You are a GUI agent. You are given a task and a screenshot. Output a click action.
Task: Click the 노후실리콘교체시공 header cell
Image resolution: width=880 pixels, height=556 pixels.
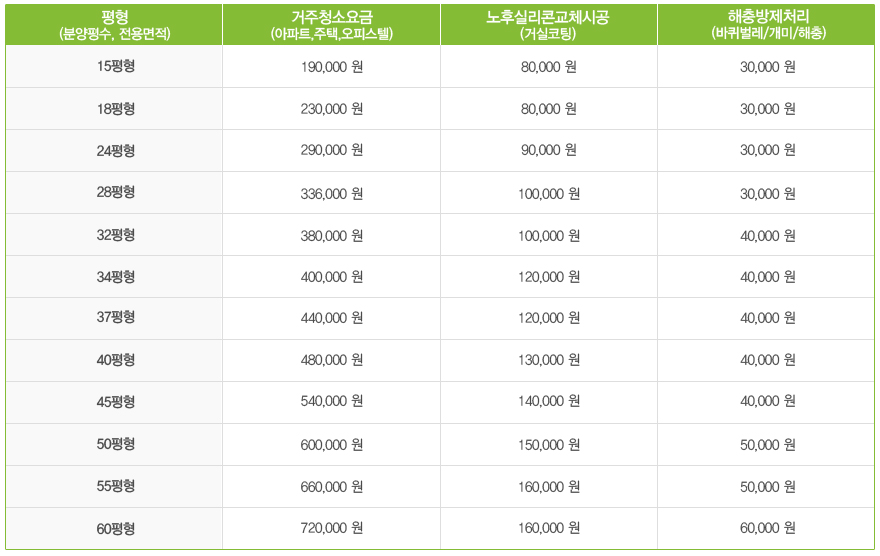(548, 25)
